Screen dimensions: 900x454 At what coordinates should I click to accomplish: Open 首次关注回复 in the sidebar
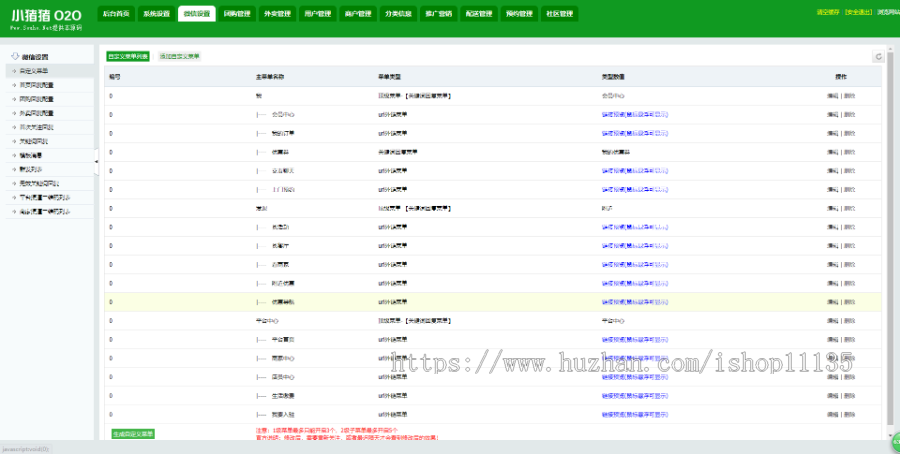pos(50,127)
